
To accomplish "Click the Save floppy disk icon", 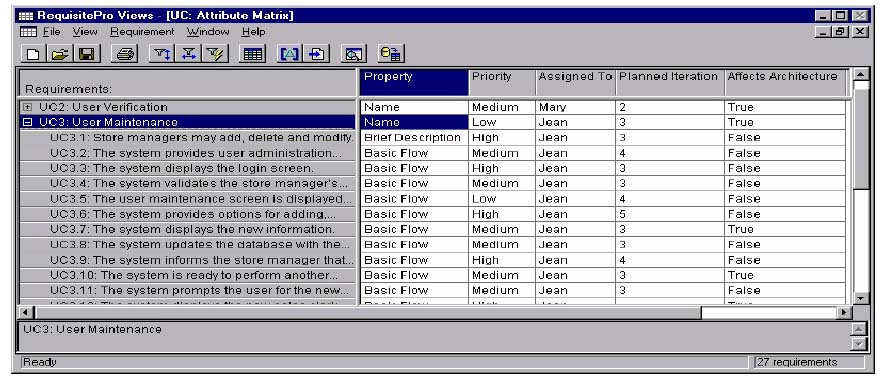I will pyautogui.click(x=86, y=54).
